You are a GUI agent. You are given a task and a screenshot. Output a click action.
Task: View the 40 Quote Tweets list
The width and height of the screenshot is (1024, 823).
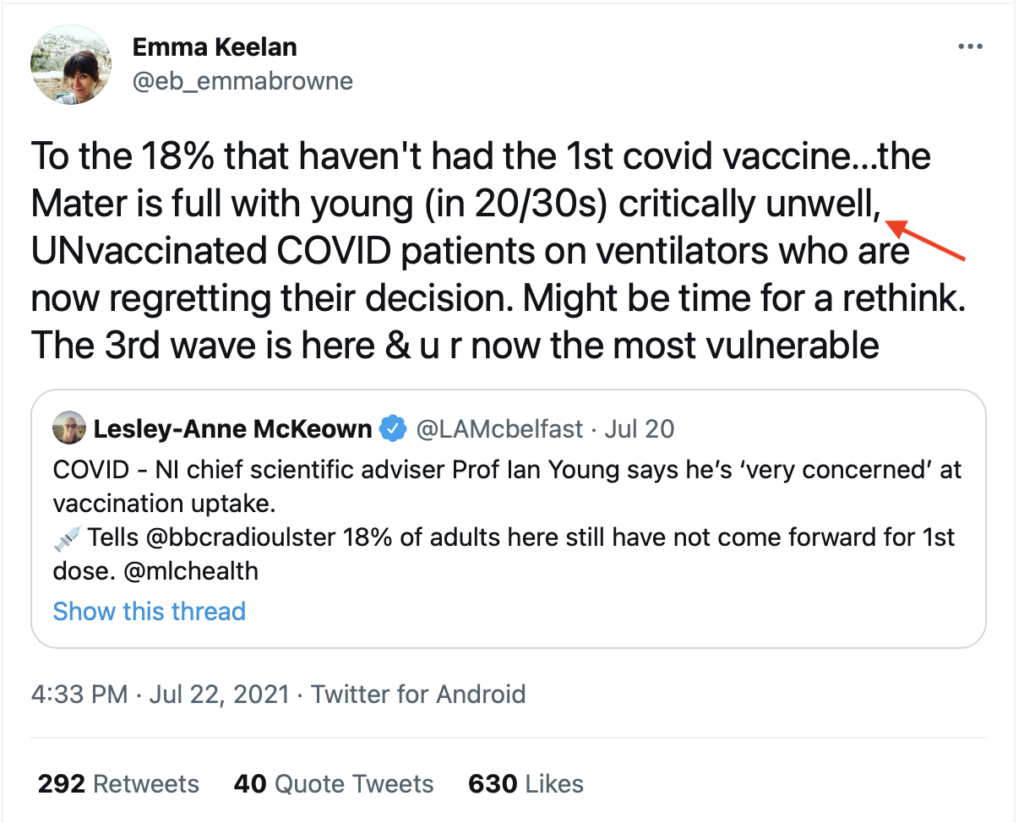[334, 783]
